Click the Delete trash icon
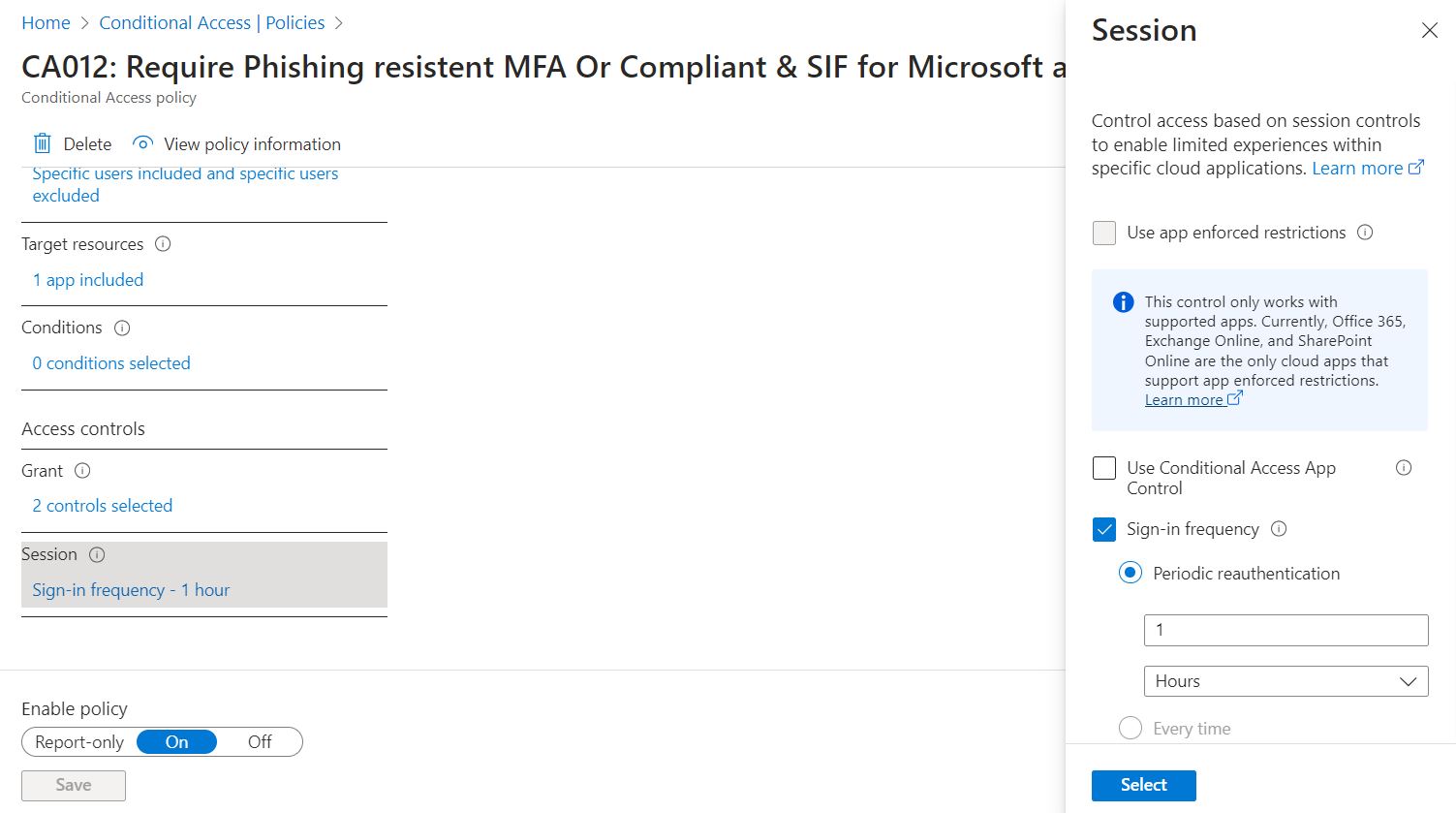Image resolution: width=1456 pixels, height=813 pixels. (43, 143)
